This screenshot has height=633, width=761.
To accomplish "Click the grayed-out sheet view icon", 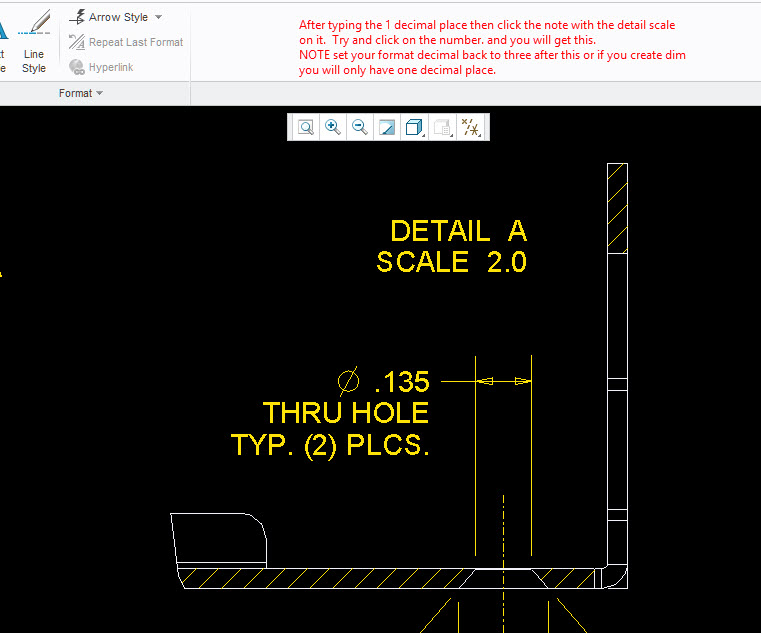I will (x=443, y=128).
